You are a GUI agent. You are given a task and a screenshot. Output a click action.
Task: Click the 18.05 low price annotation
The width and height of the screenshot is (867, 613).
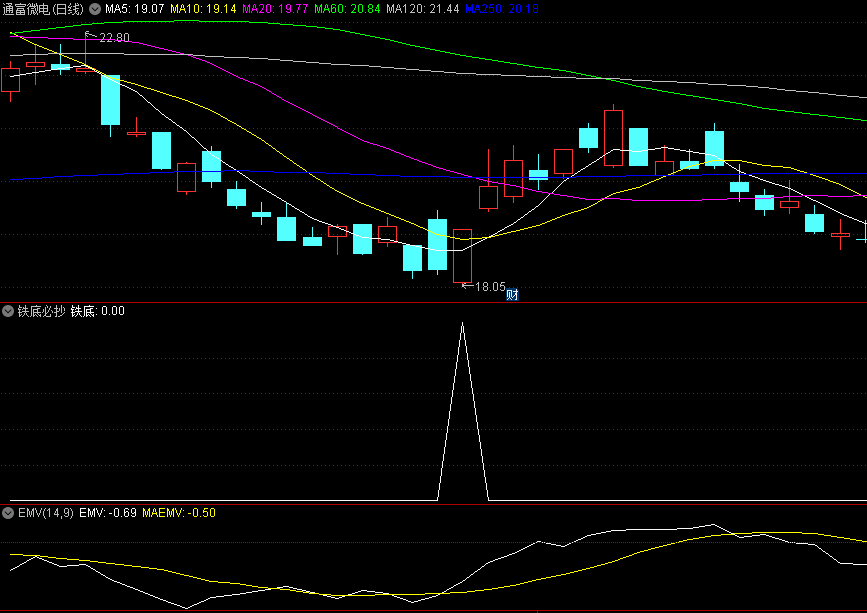pyautogui.click(x=490, y=286)
